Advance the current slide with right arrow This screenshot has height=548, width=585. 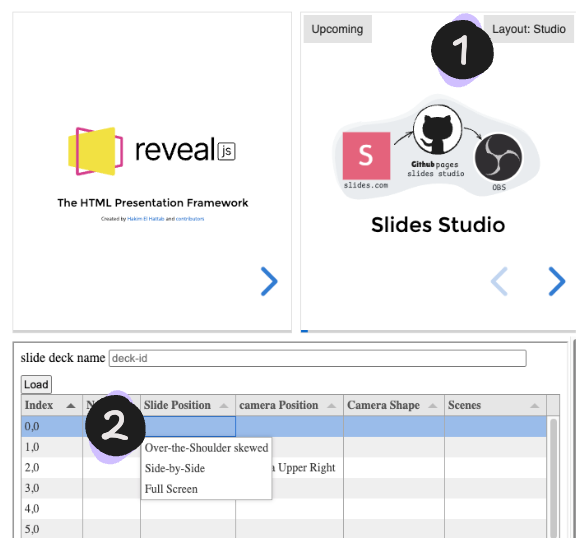(269, 281)
